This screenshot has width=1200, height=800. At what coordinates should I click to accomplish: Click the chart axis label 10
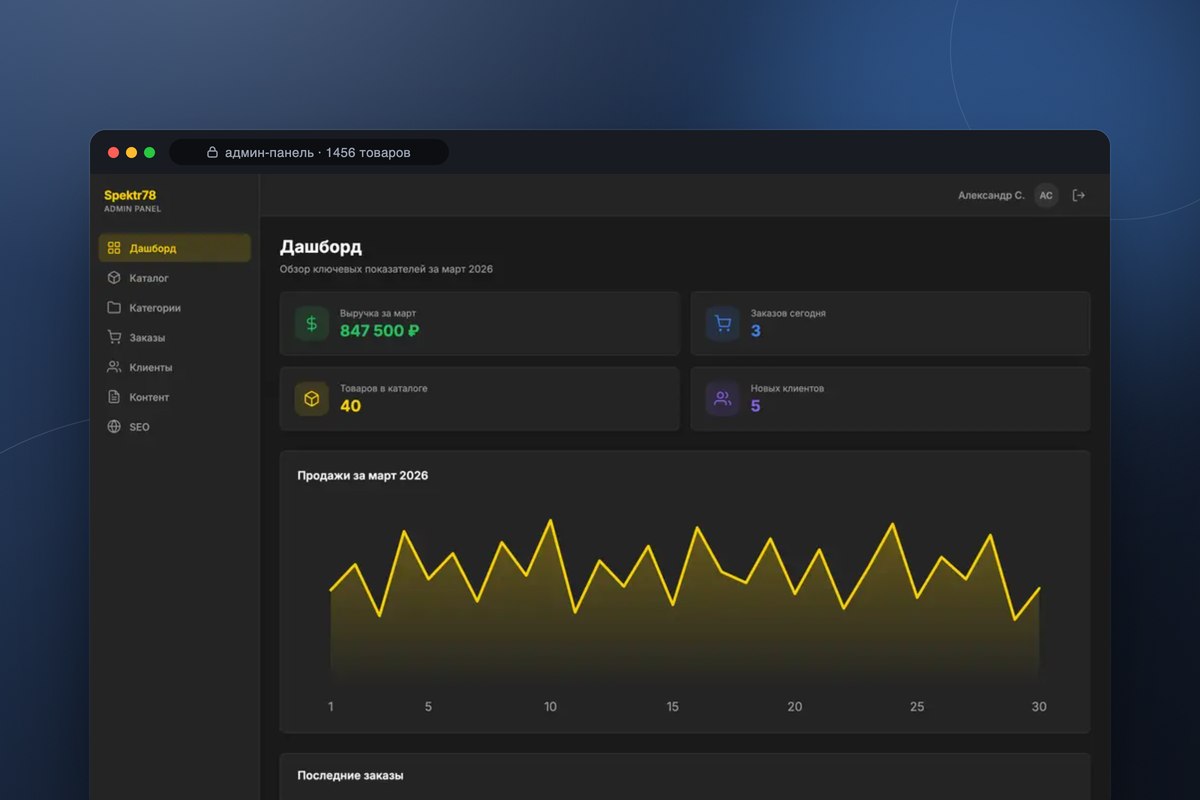550,707
